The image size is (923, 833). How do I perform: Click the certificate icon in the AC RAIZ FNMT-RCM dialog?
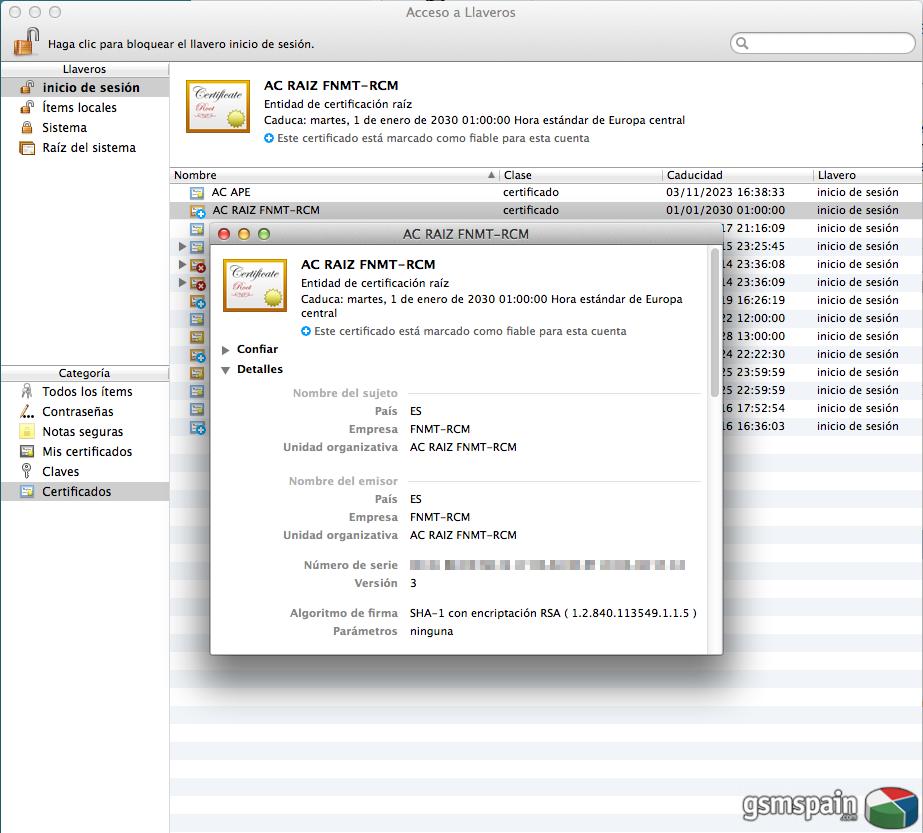(x=255, y=285)
